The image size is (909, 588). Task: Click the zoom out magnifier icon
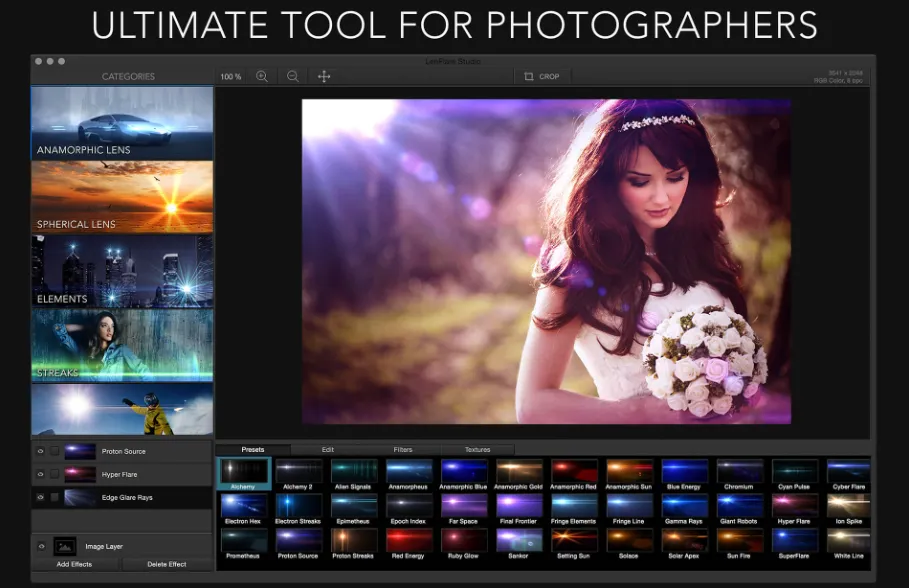293,76
